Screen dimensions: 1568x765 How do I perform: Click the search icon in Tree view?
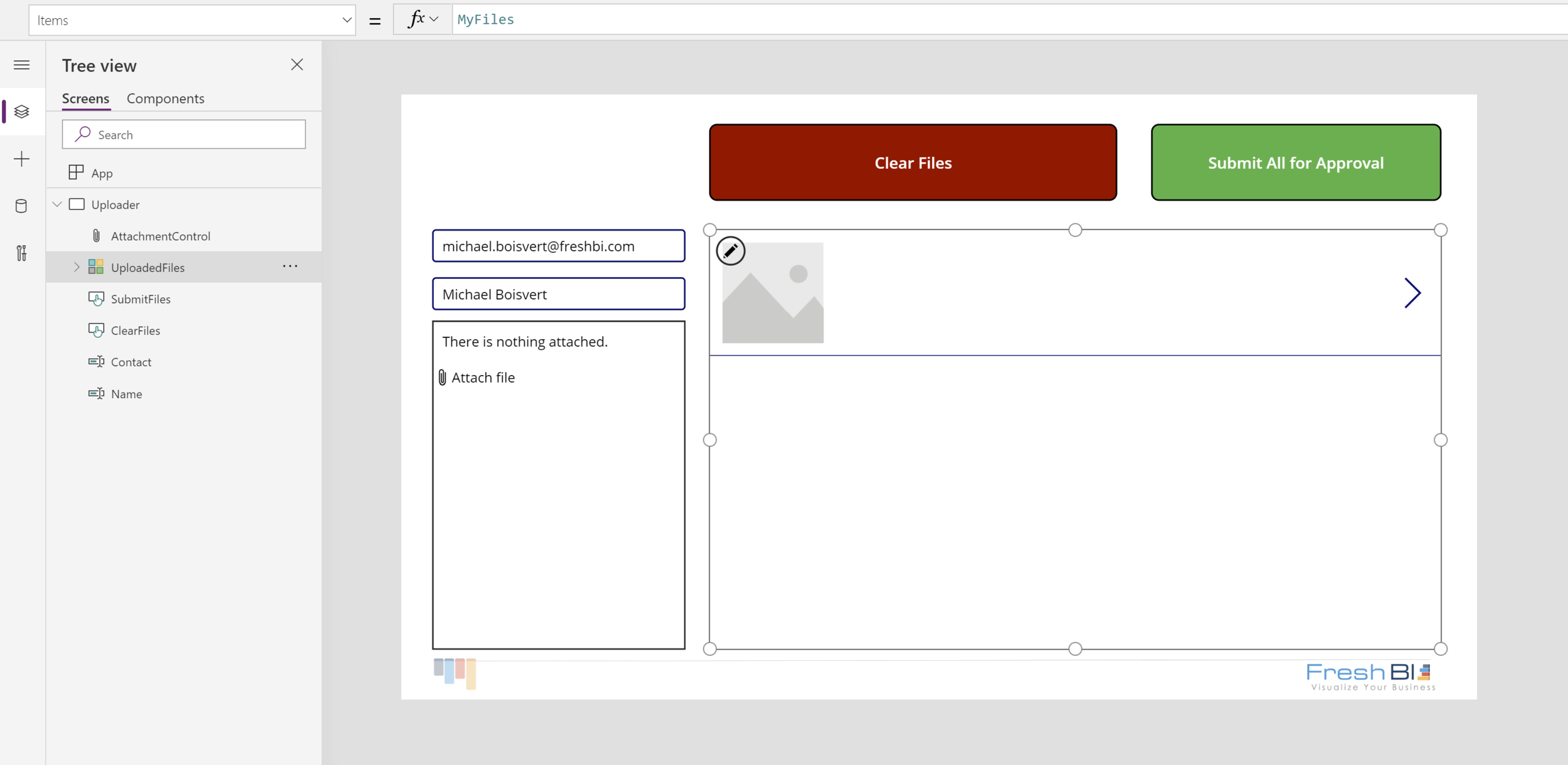[84, 134]
